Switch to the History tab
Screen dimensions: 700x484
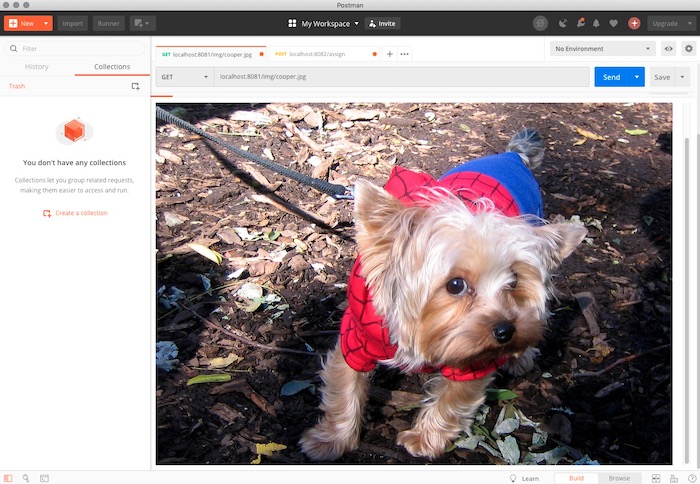point(37,67)
